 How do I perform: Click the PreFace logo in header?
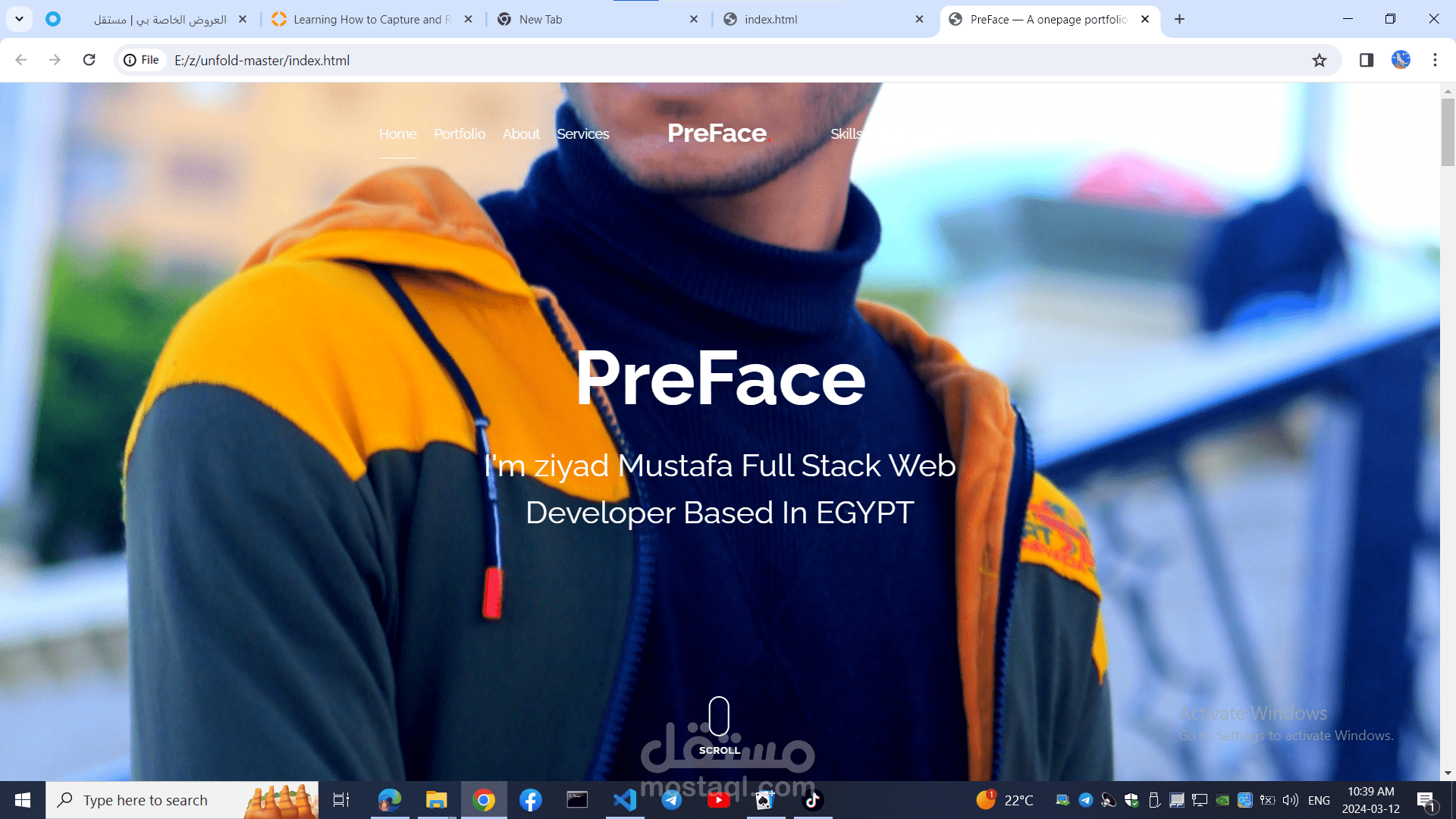[717, 133]
